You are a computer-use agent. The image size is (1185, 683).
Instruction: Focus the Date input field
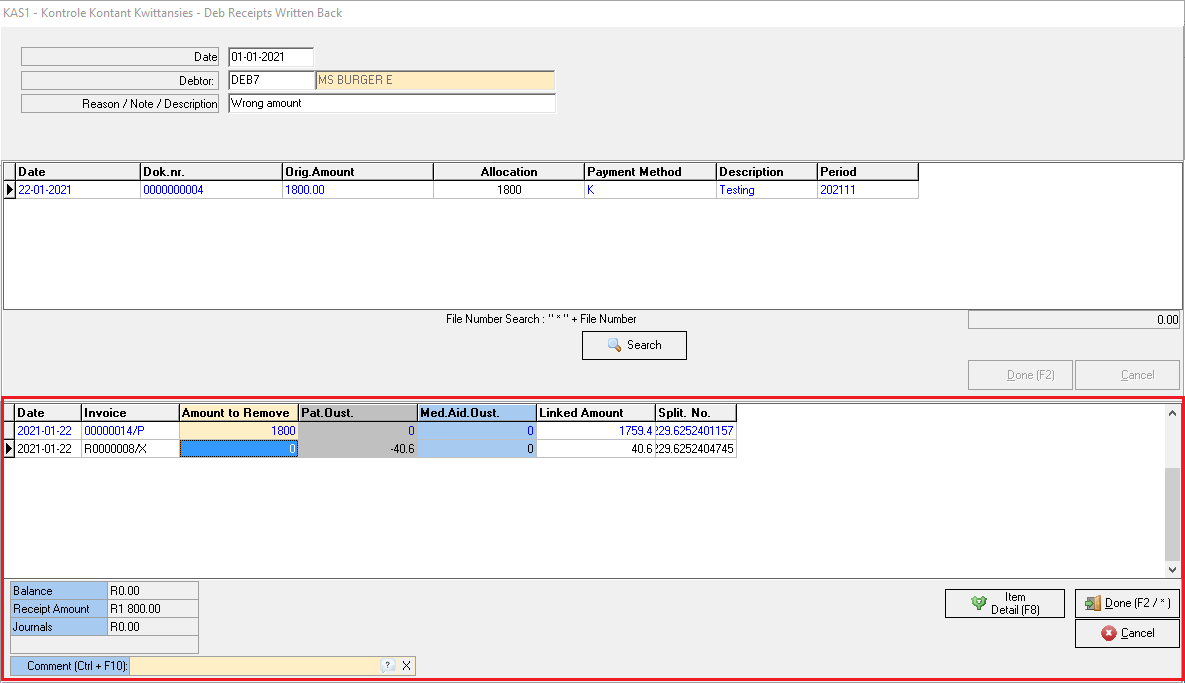point(271,57)
